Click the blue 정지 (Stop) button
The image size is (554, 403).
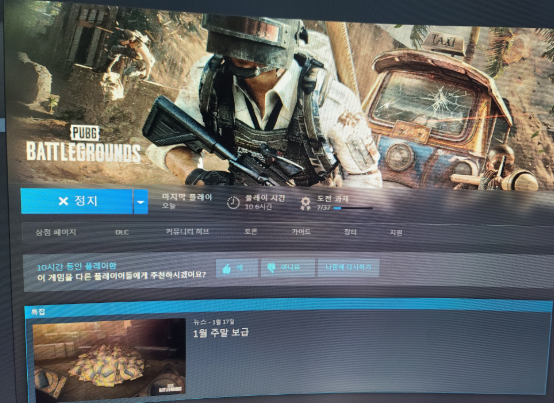pos(76,201)
